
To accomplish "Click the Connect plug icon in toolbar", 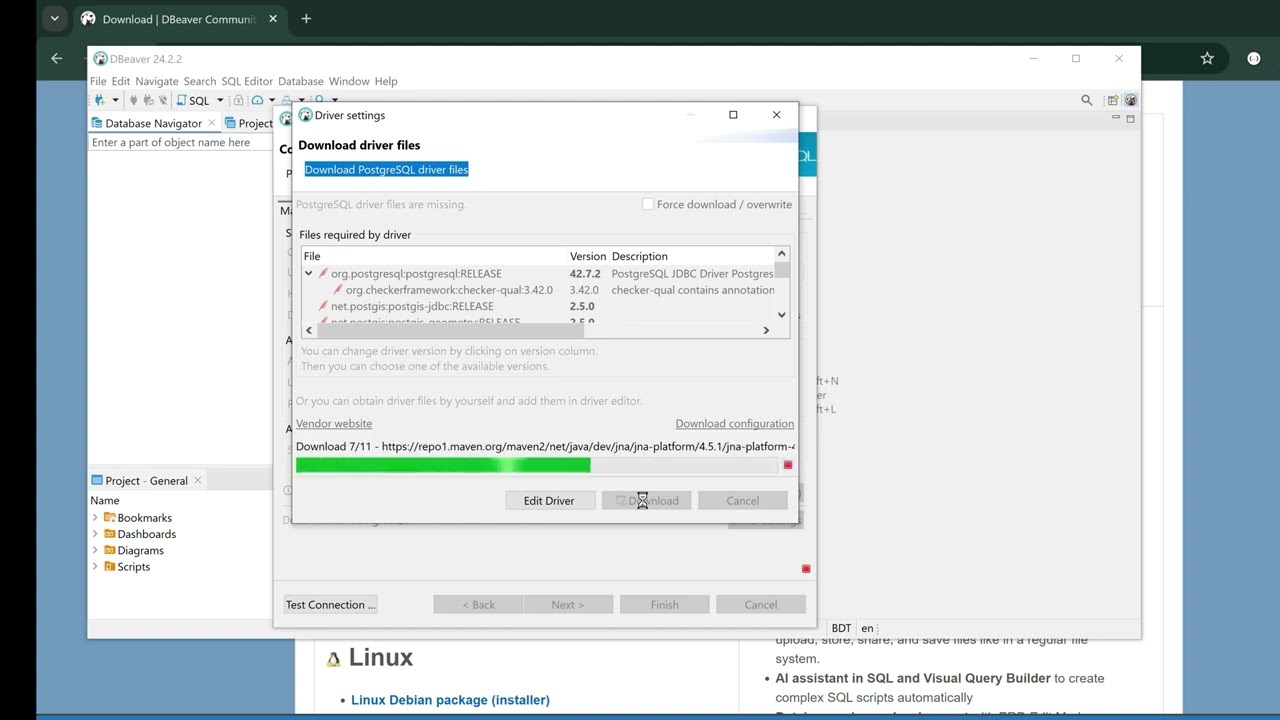I will [134, 100].
